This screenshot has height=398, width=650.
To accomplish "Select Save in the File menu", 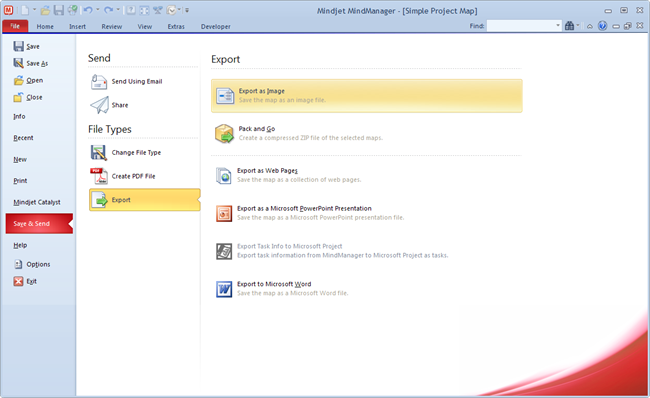I will point(27,46).
